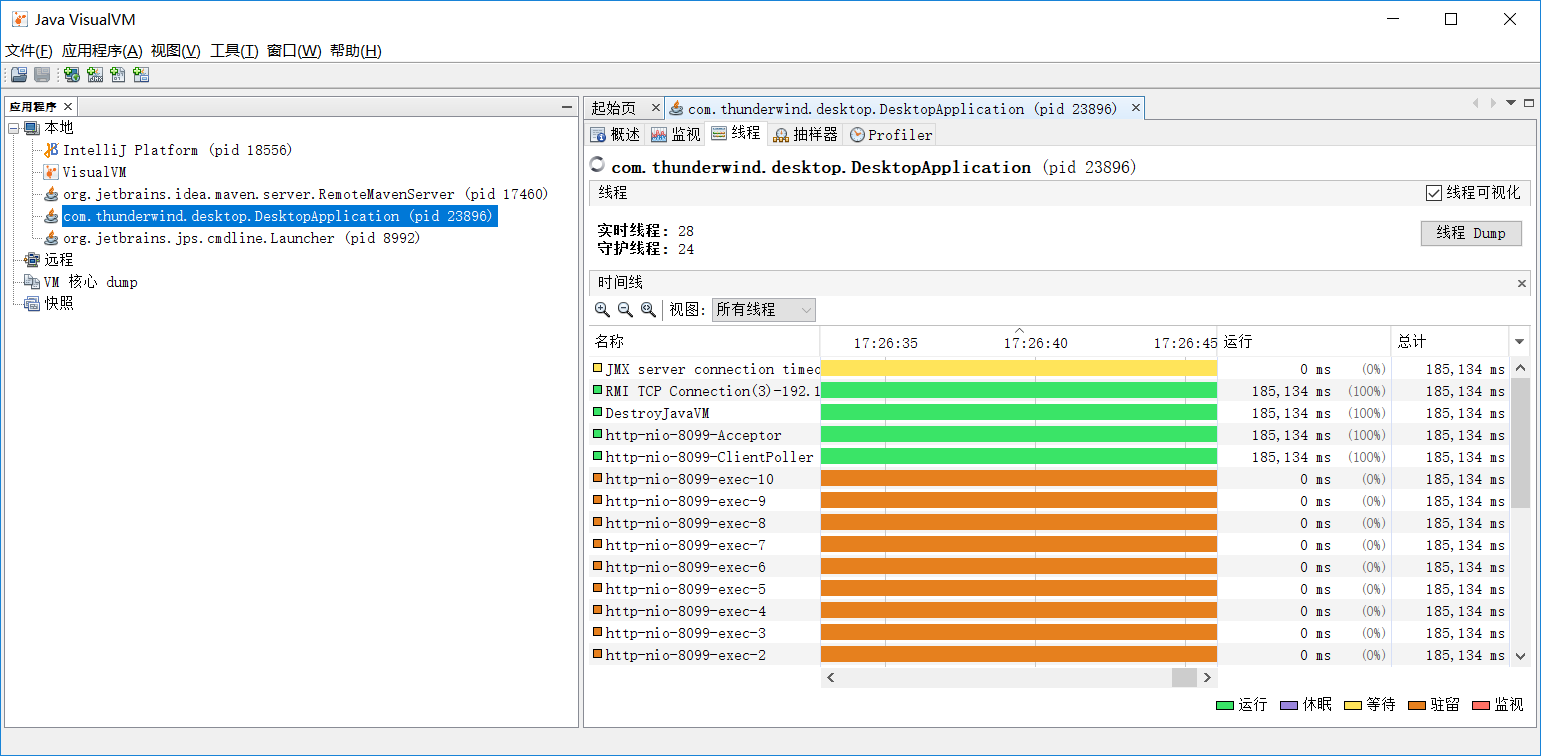The height and width of the screenshot is (756, 1541).
Task: Close the DesktopApplication tab
Action: pos(1136,108)
